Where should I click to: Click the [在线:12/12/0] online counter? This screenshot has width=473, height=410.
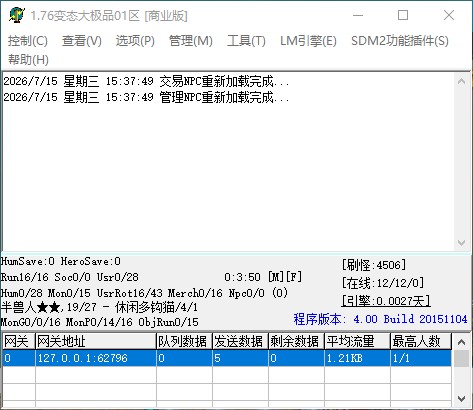pyautogui.click(x=383, y=283)
